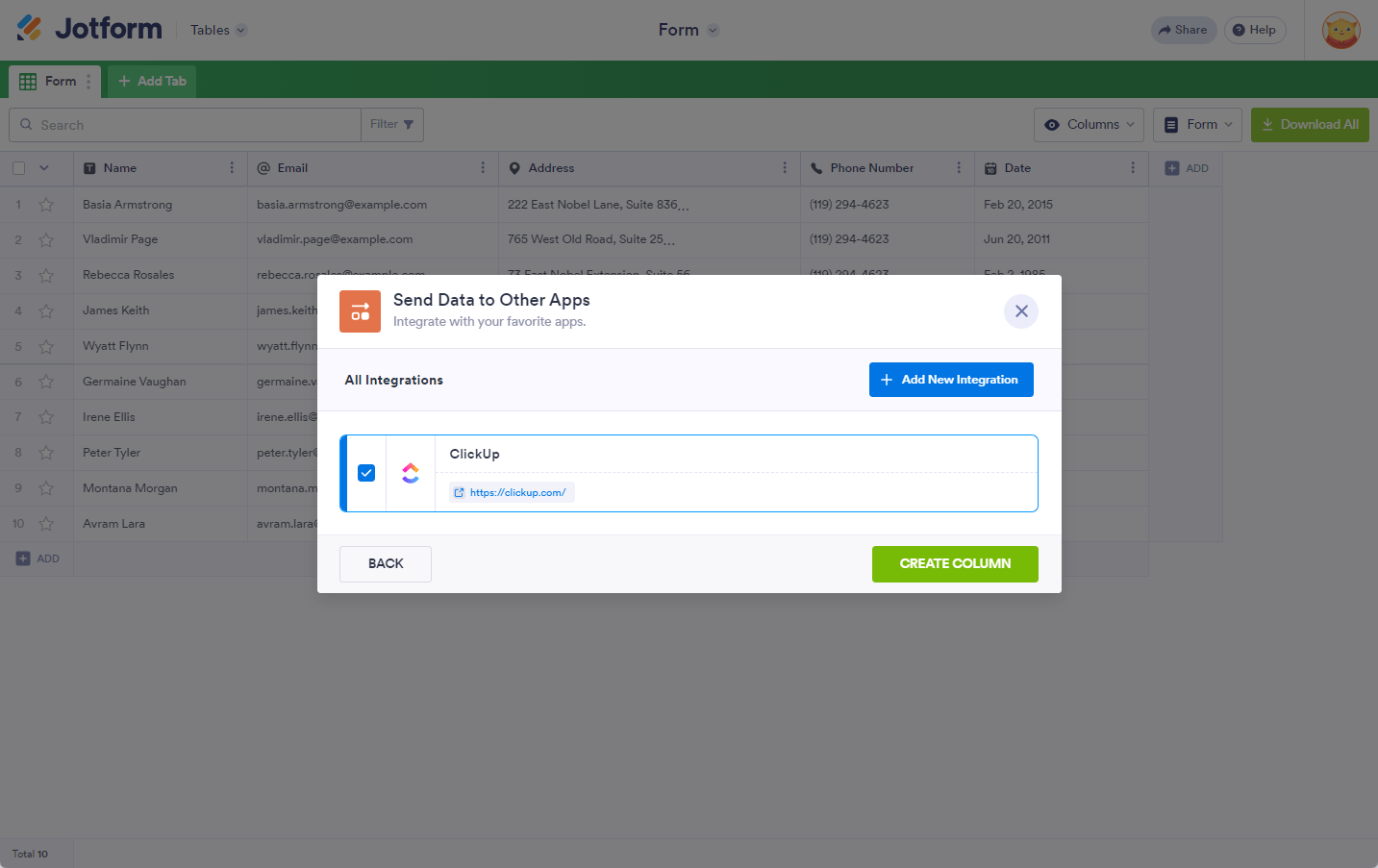Expand the Tables dropdown next to Jotform
The height and width of the screenshot is (868, 1378).
pos(218,30)
